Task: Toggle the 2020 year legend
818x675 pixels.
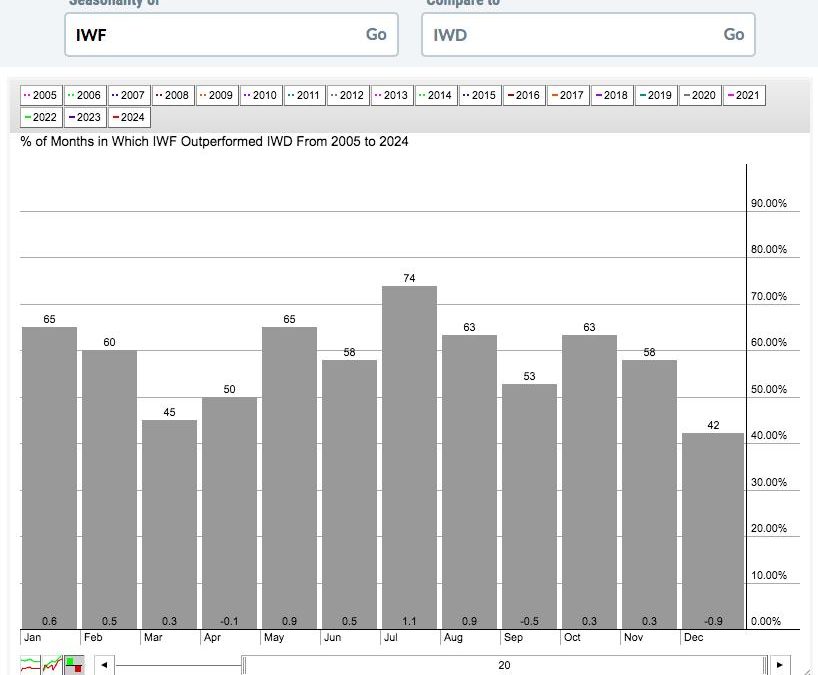Action: [x=700, y=95]
